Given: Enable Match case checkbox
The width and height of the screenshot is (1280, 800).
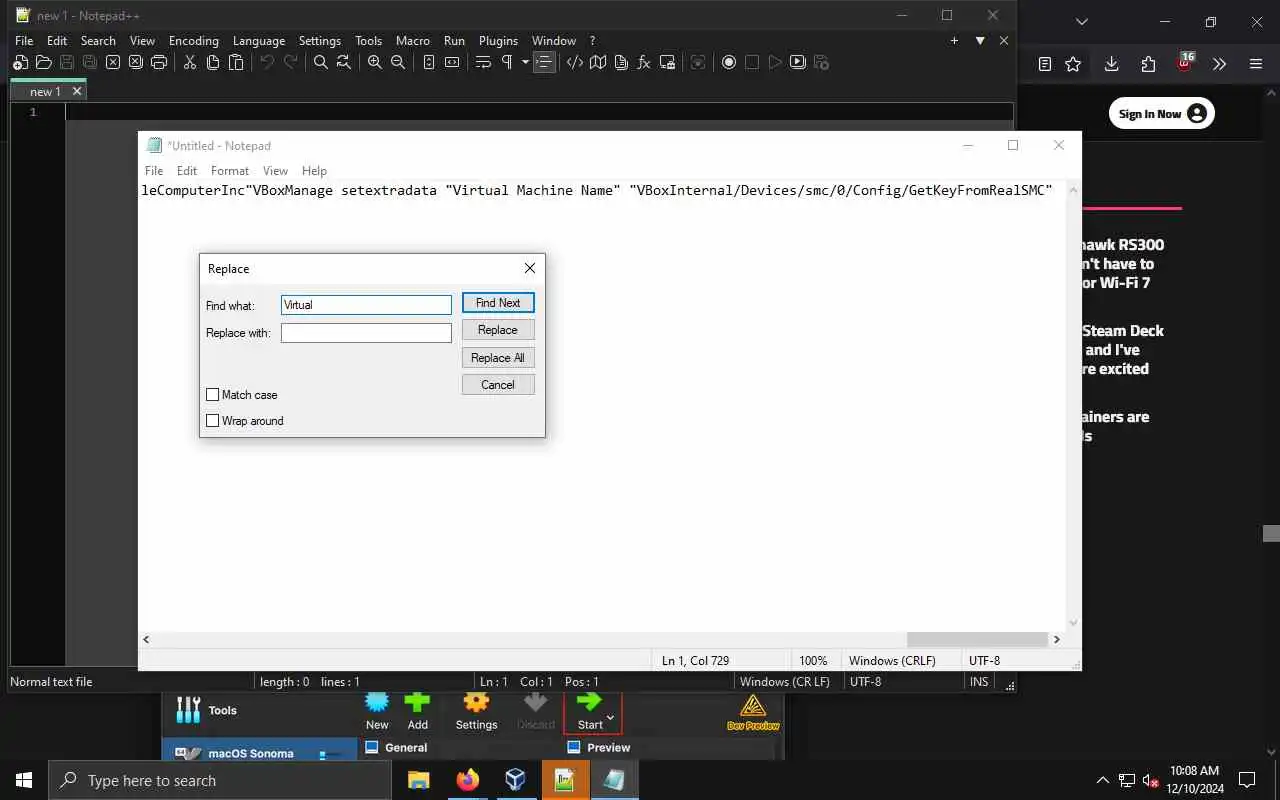Looking at the screenshot, I should (212, 395).
